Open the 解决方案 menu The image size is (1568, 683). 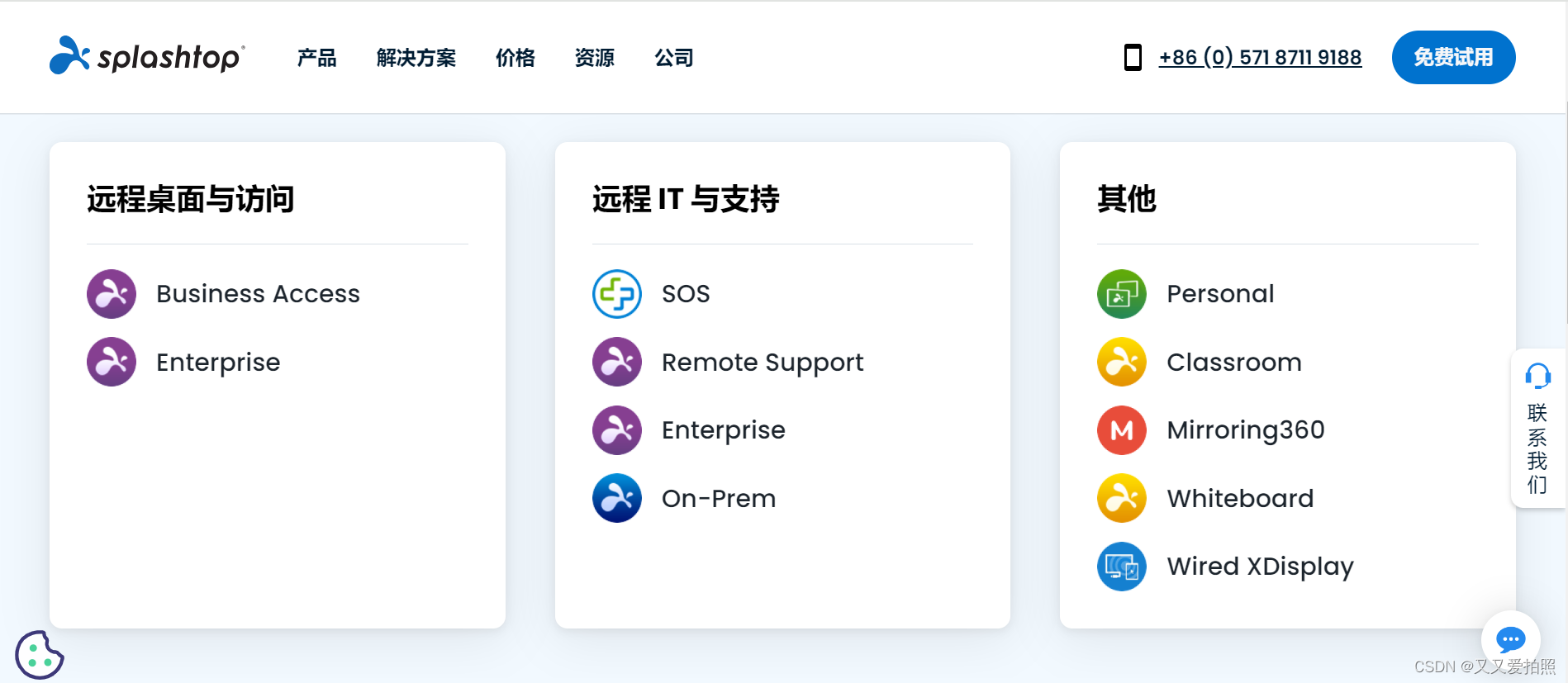pyautogui.click(x=416, y=58)
